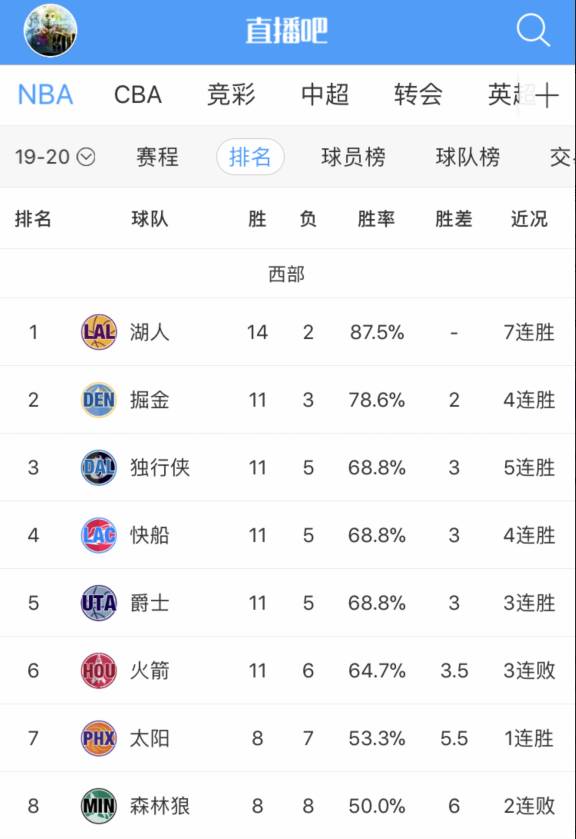
Task: Open the Rockets HOU team logo
Action: point(98,670)
